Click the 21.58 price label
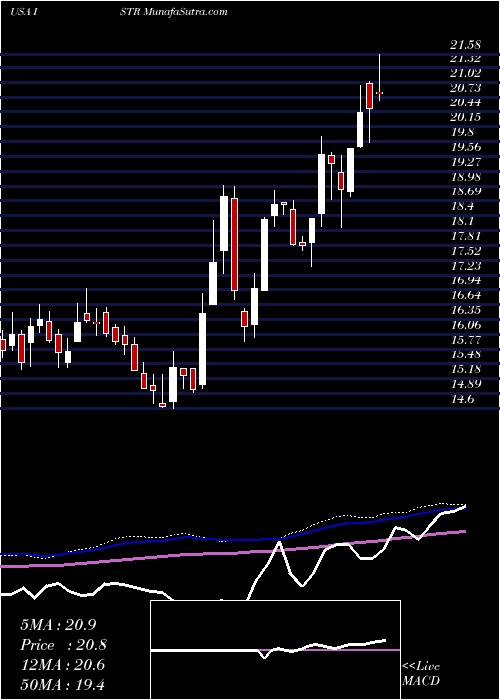Viewport: 500px width, 700px height. click(466, 44)
